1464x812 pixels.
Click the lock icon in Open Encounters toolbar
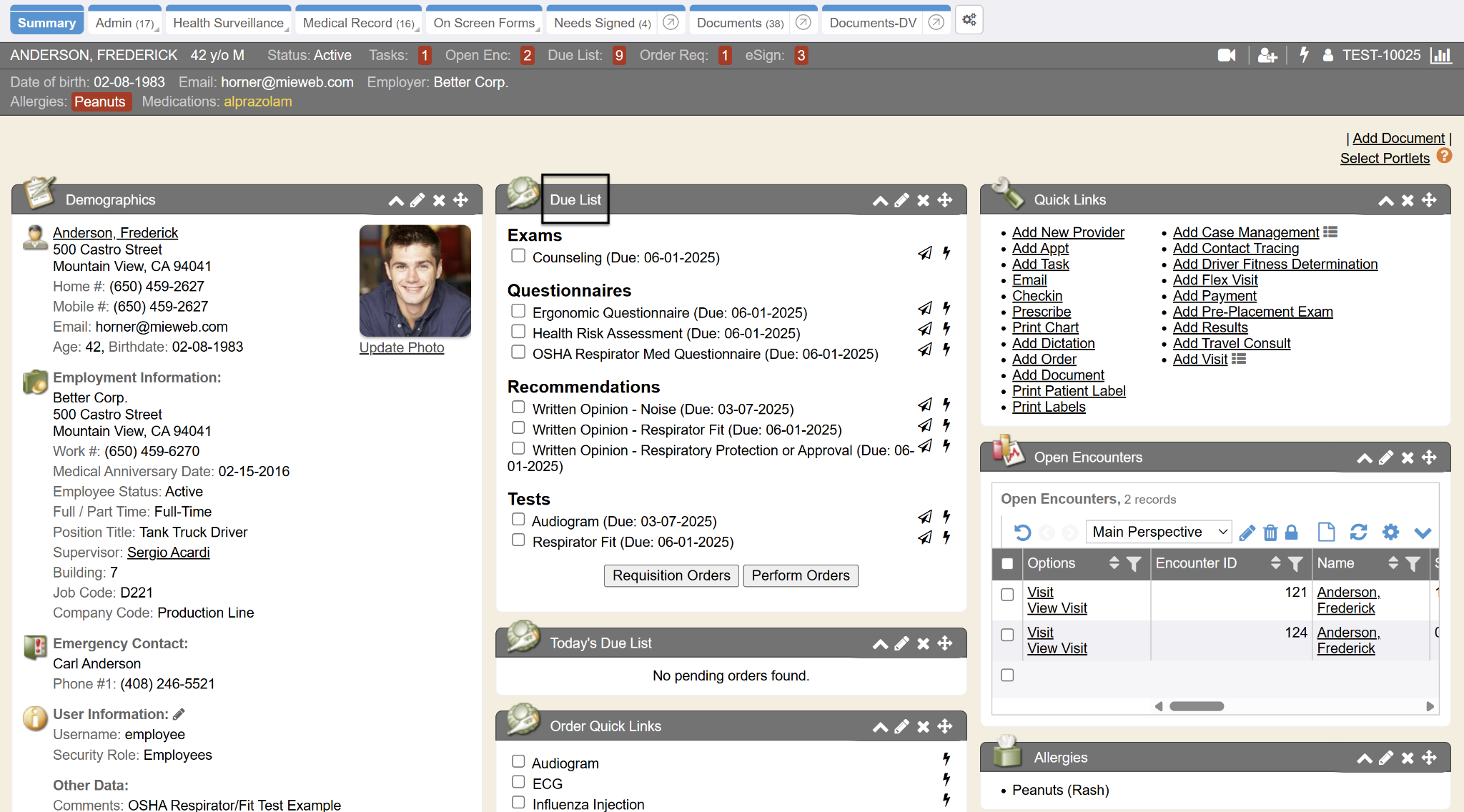tap(1291, 533)
